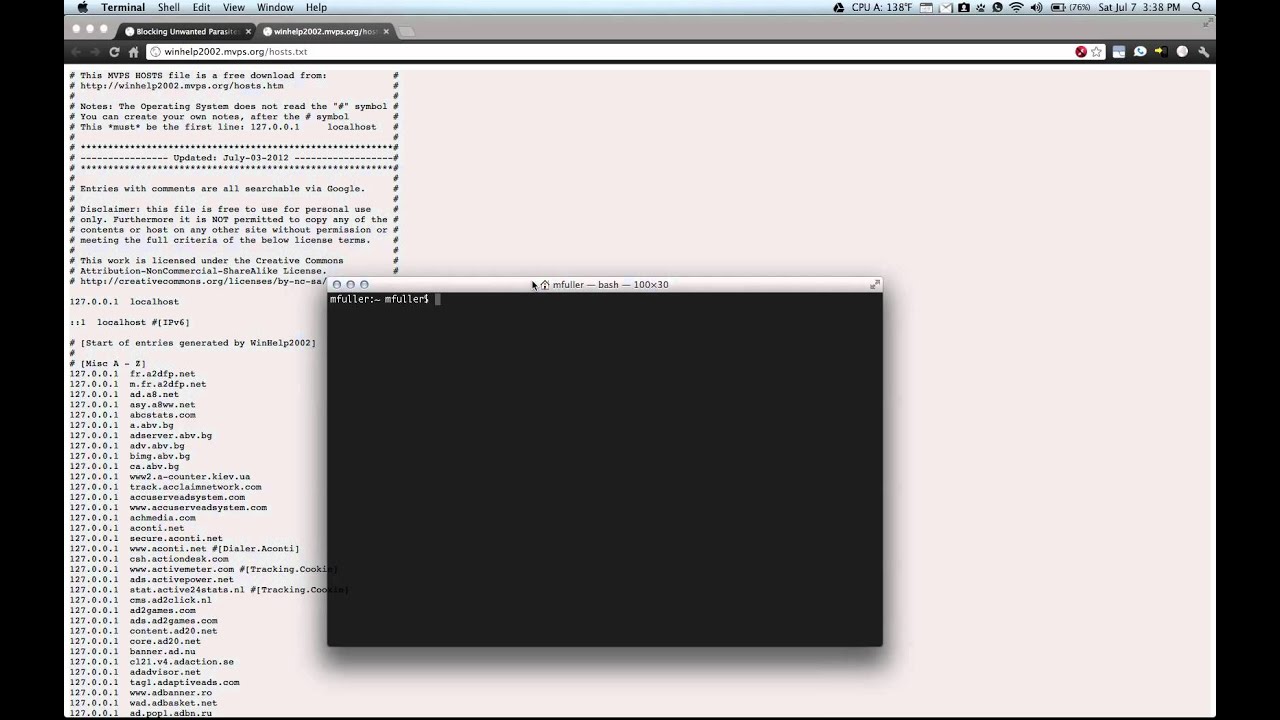Click the content.ad20.net host entry
Viewport: 1280px width, 720px height.
pyautogui.click(x=173, y=631)
